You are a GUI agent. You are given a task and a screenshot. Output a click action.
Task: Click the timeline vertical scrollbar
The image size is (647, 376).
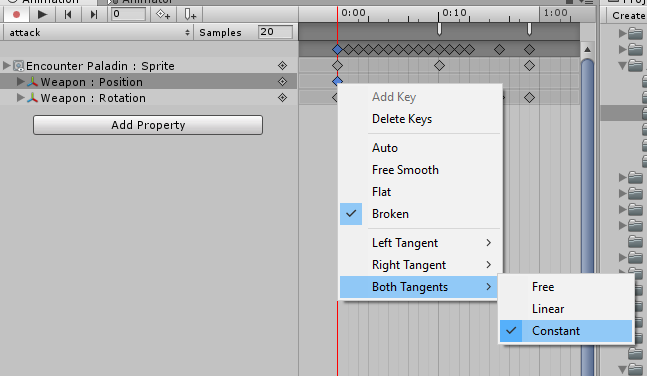pyautogui.click(x=587, y=206)
